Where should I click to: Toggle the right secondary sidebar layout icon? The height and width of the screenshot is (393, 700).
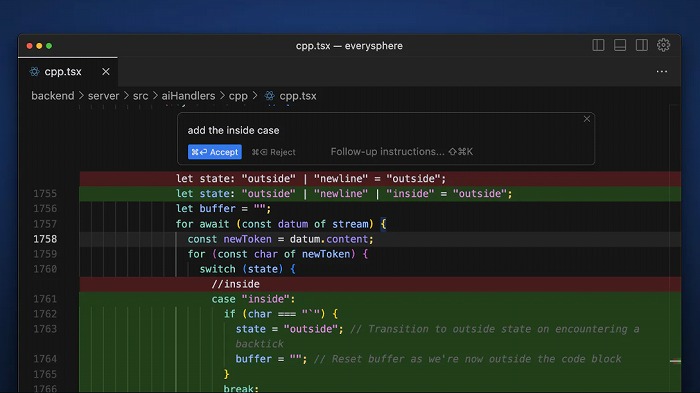pyautogui.click(x=642, y=45)
